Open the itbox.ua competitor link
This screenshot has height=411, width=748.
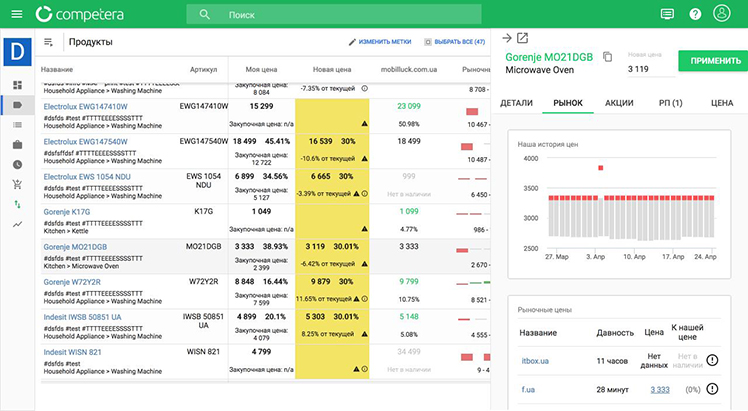click(535, 361)
